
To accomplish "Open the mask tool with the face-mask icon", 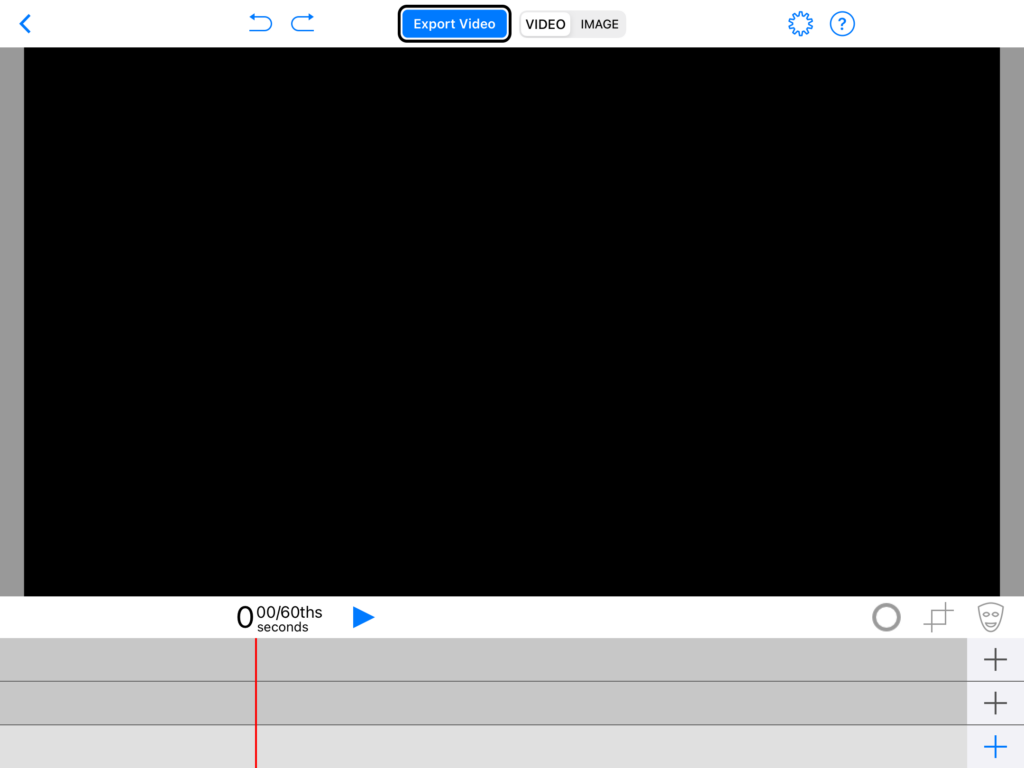I will pyautogui.click(x=990, y=617).
